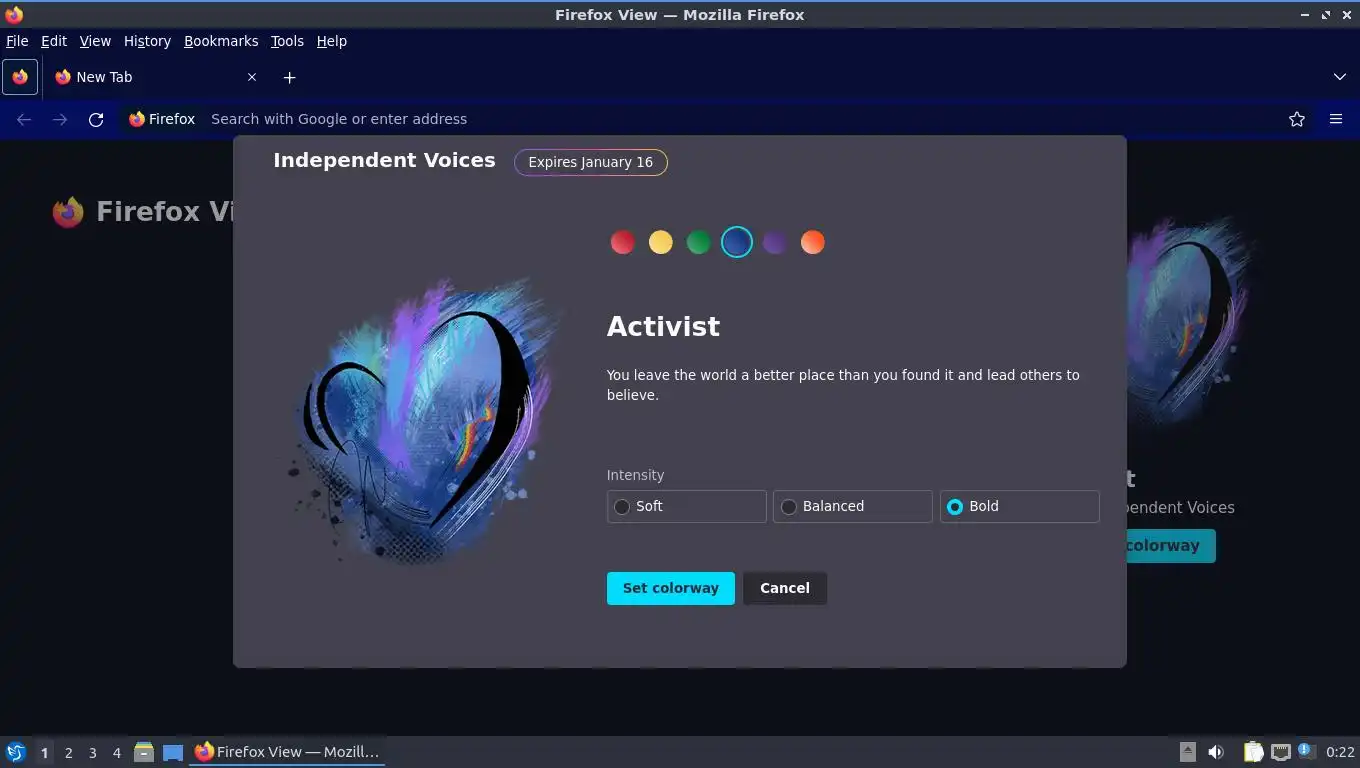Switch to workspace 3
The width and height of the screenshot is (1360, 768).
click(x=93, y=752)
